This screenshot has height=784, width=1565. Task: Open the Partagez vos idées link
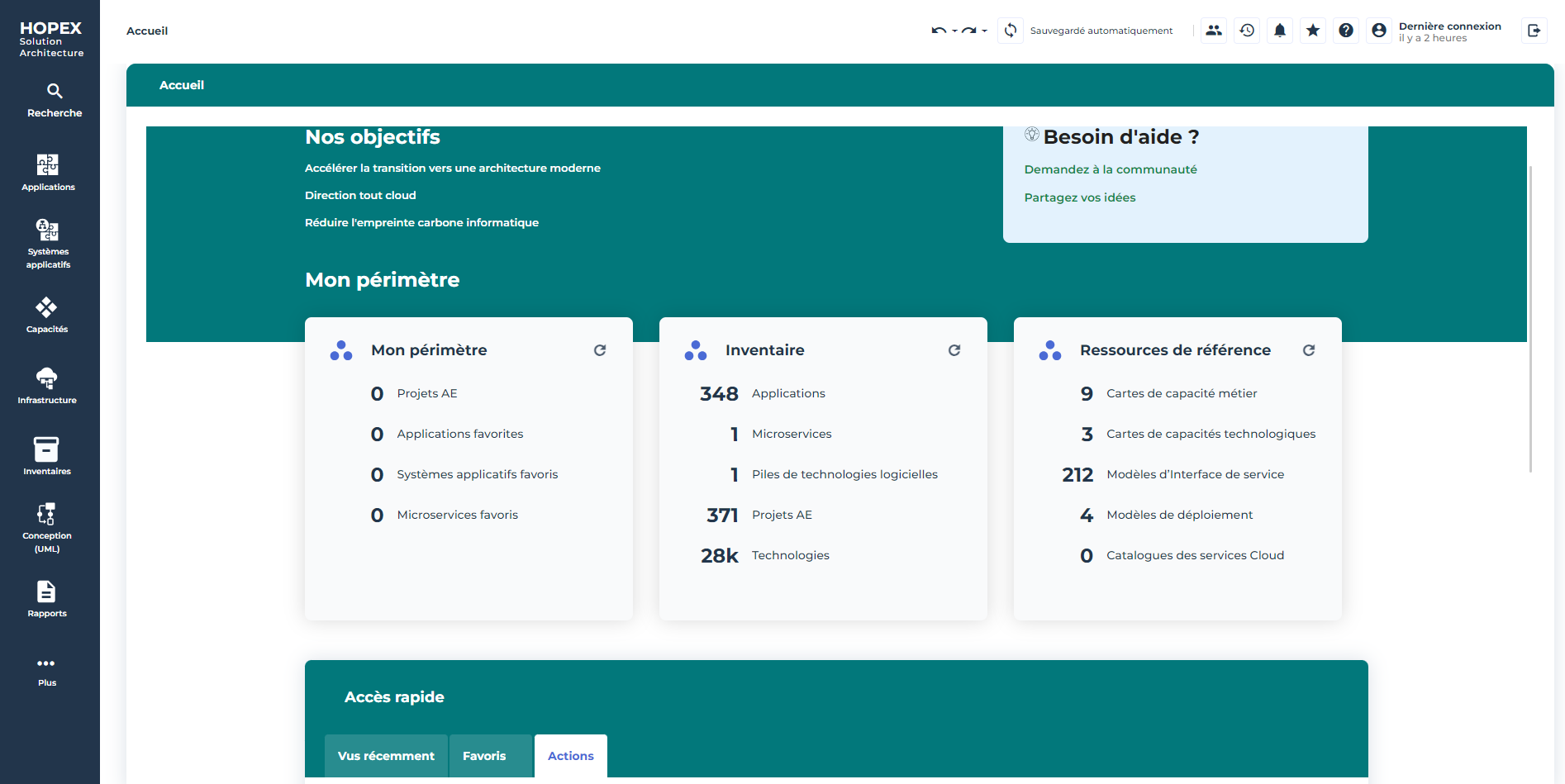coord(1079,197)
